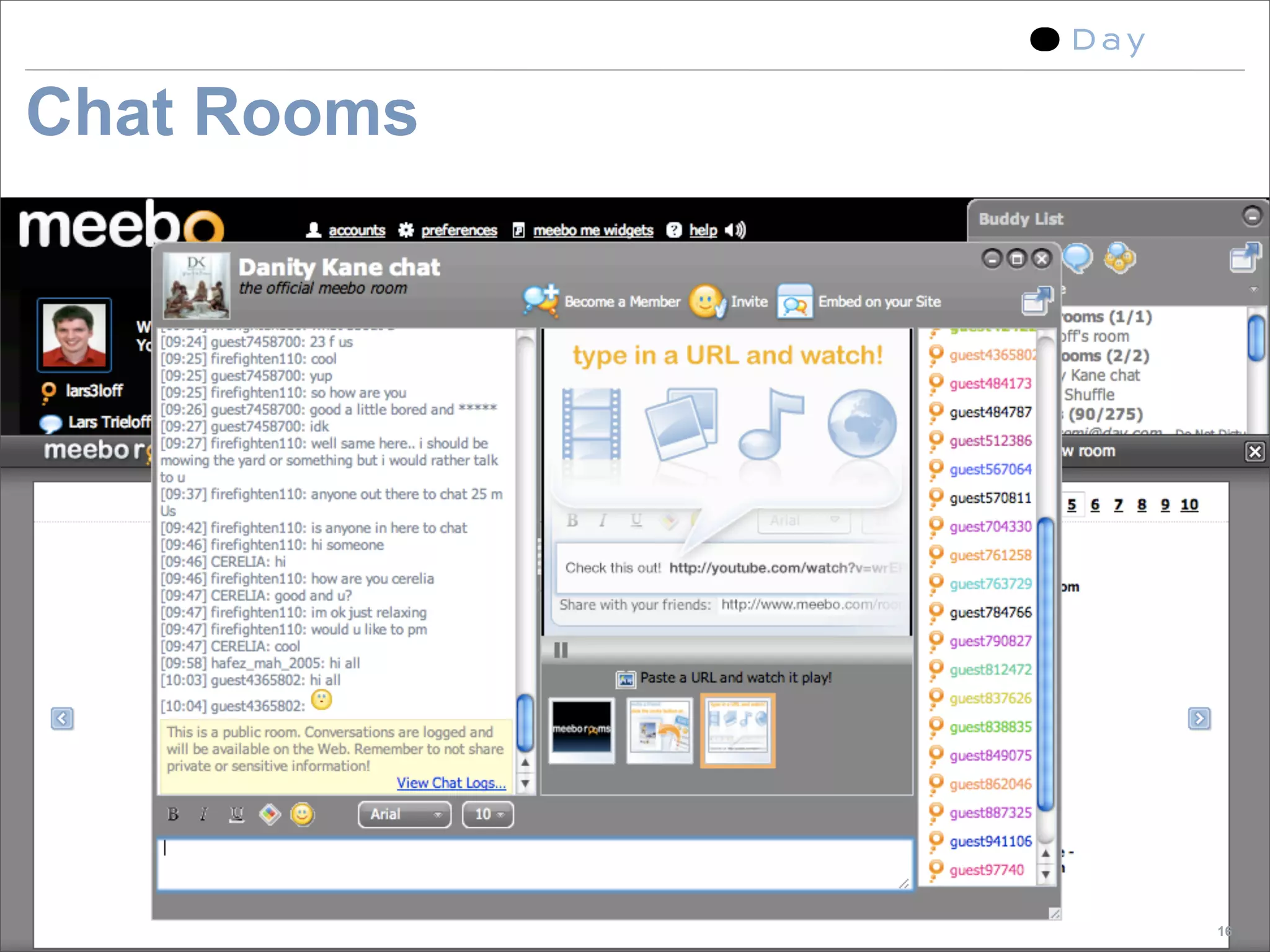The height and width of the screenshot is (952, 1270).
Task: Click the Invite smiley icon
Action: click(x=706, y=301)
